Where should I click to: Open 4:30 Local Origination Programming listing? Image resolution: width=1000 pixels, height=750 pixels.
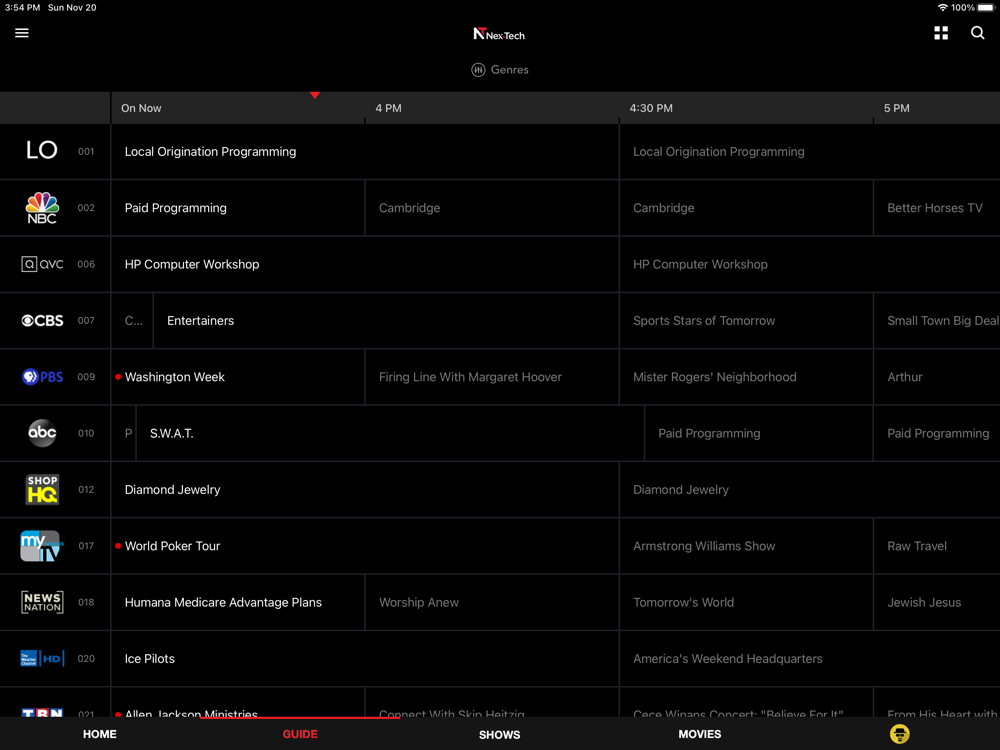coord(809,152)
